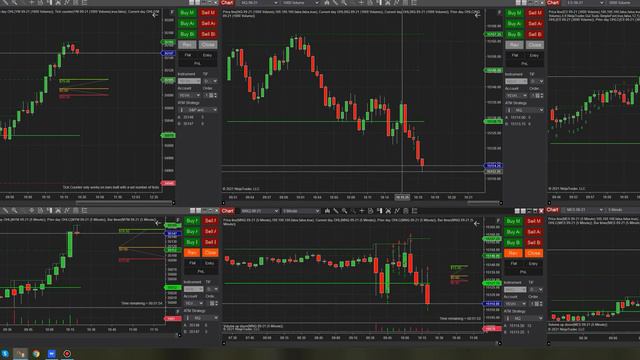Adjust order quantity stepper in bottom-center Chart Trader
Viewport: 640px width, 360px height.
pyautogui.click(x=541, y=304)
